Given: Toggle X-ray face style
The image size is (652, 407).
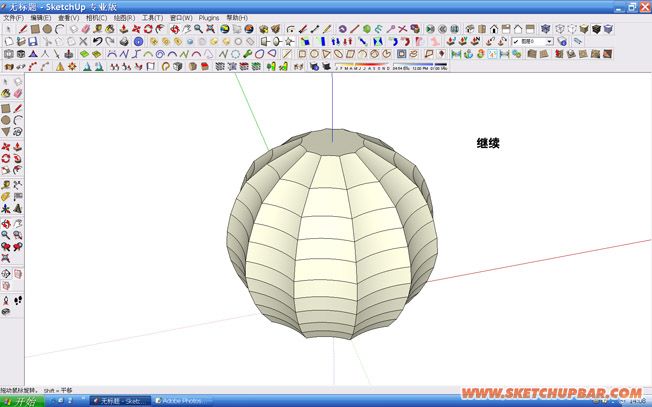Looking at the screenshot, I should (x=546, y=29).
